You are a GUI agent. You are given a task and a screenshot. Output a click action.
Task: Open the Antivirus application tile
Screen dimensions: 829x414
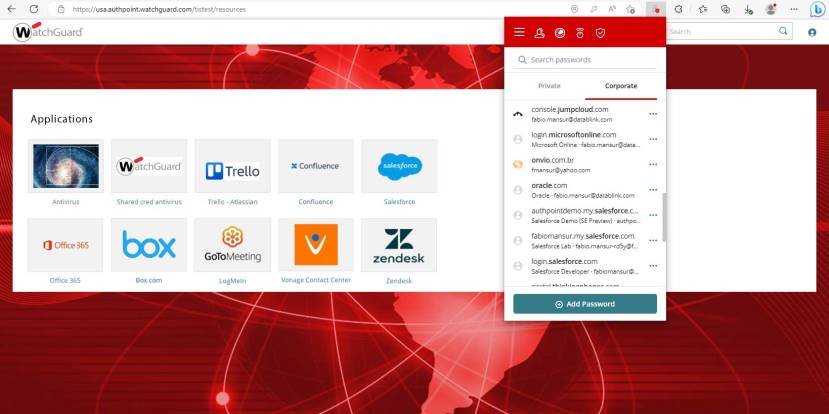click(66, 166)
